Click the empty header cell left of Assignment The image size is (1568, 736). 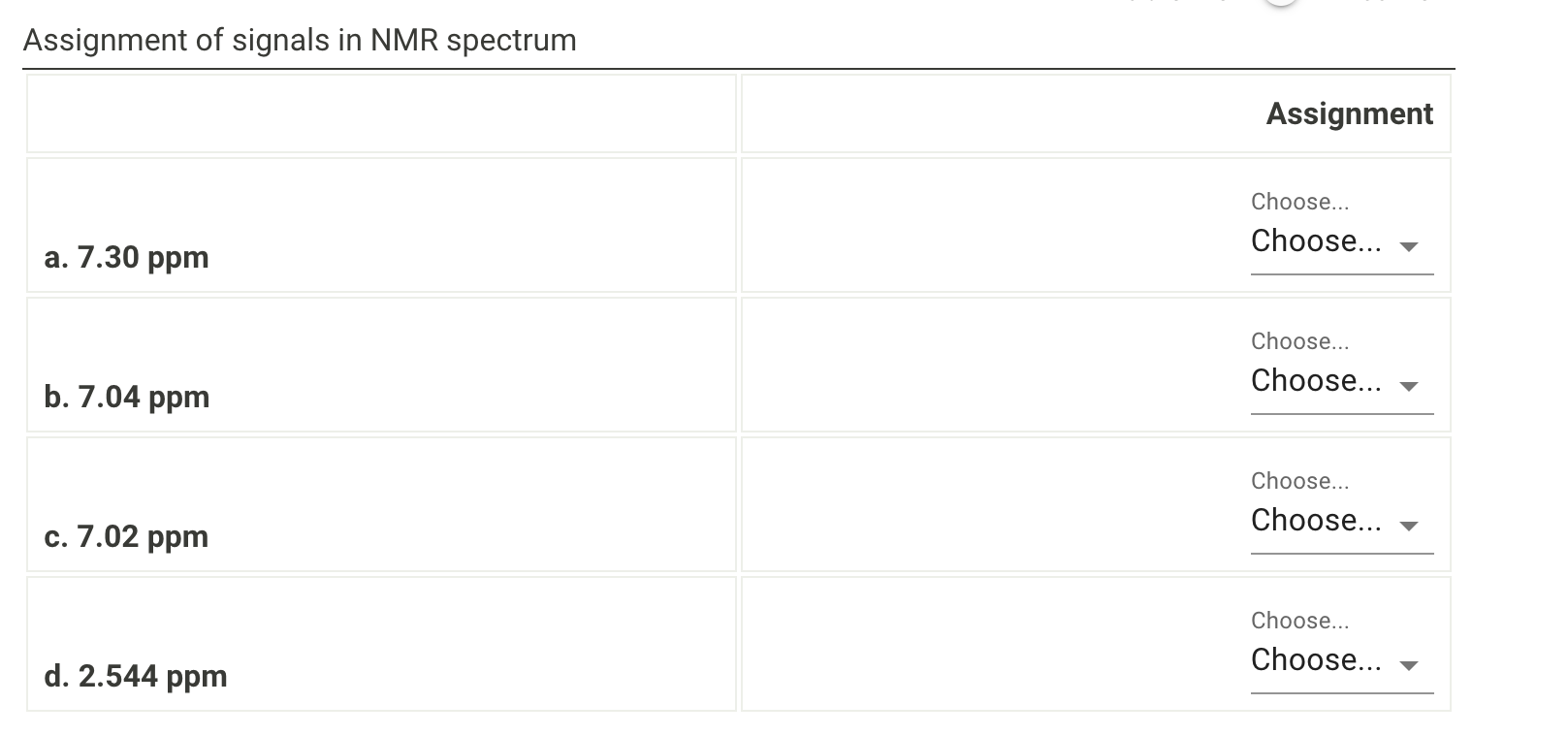(381, 113)
